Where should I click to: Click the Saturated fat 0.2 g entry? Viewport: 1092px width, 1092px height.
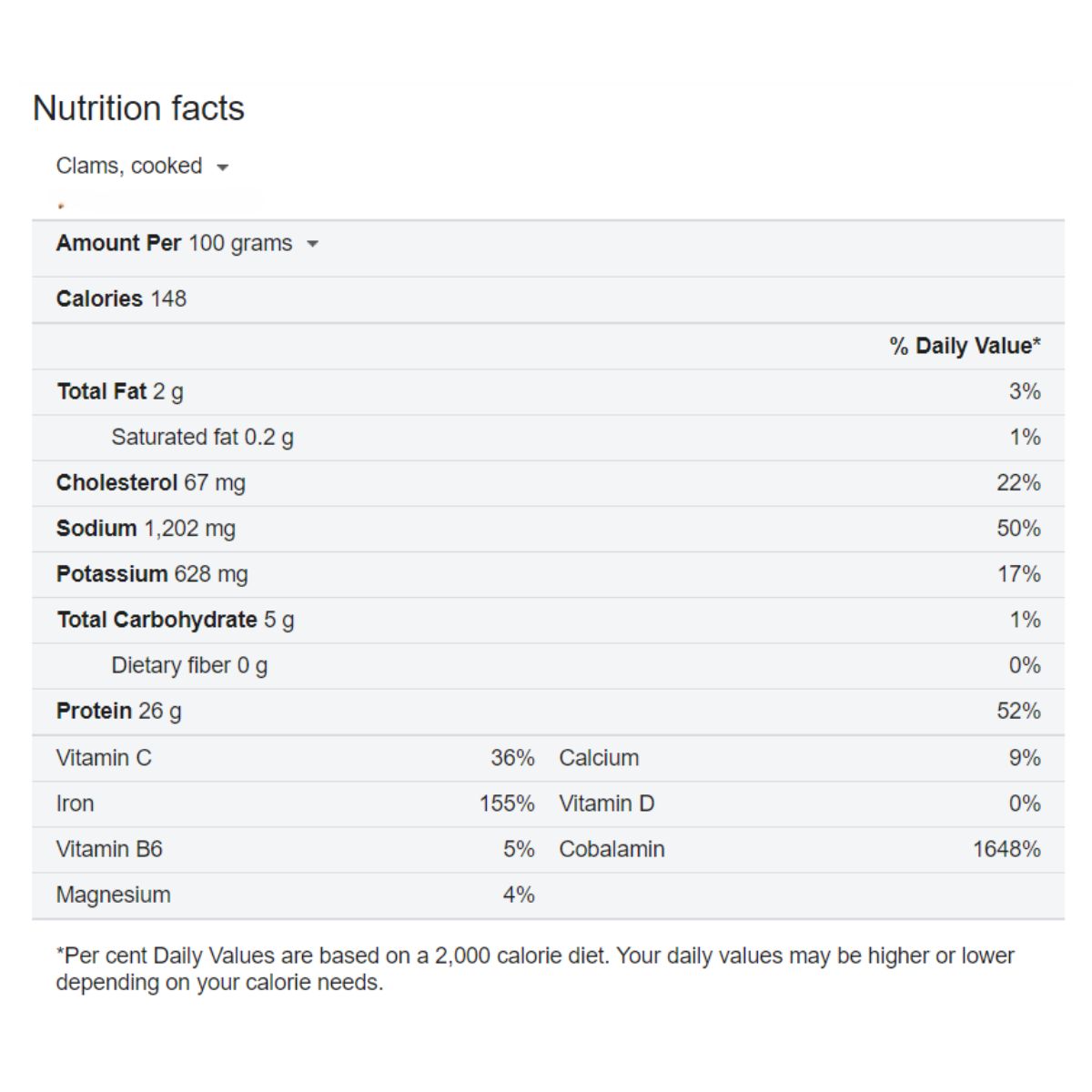point(202,438)
